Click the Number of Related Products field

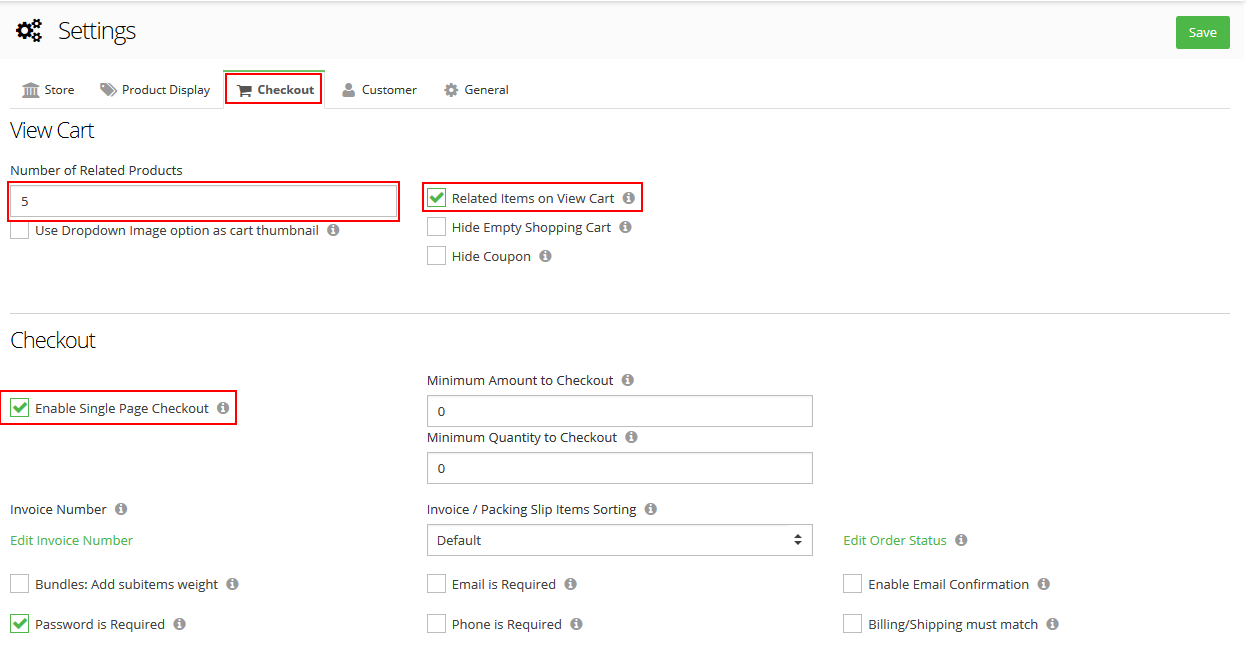point(204,201)
